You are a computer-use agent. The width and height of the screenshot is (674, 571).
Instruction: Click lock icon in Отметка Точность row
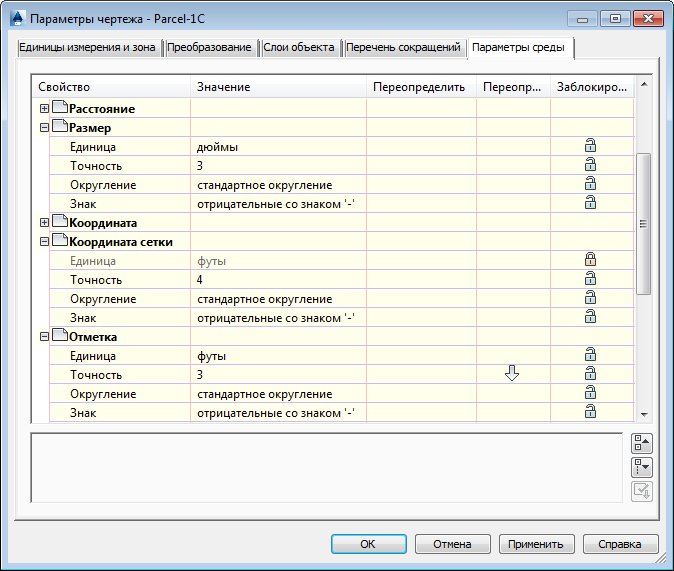click(x=590, y=374)
